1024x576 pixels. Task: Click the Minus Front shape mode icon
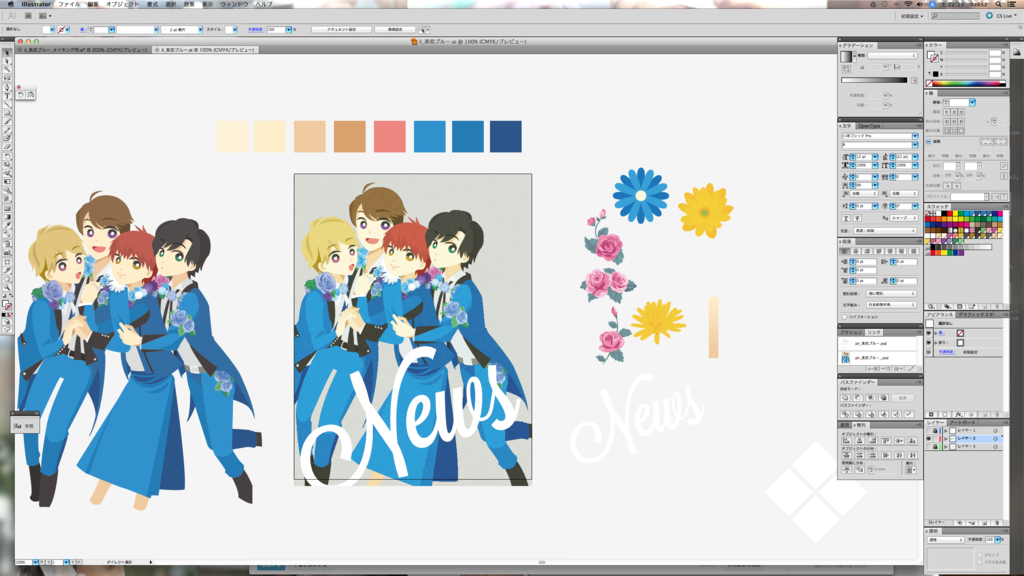click(857, 398)
